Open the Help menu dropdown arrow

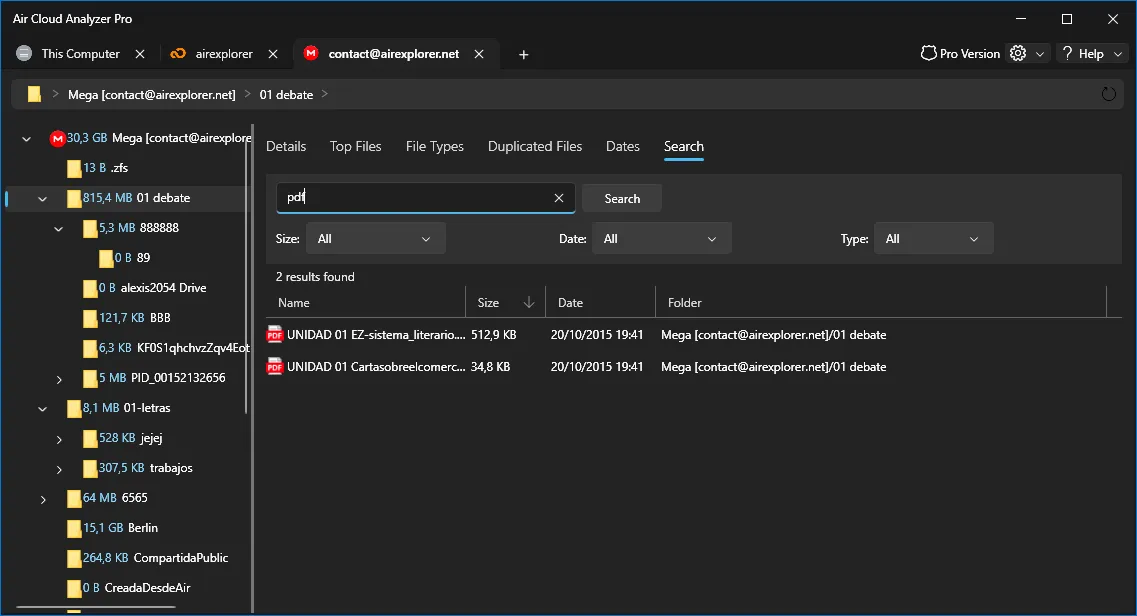coord(1118,54)
